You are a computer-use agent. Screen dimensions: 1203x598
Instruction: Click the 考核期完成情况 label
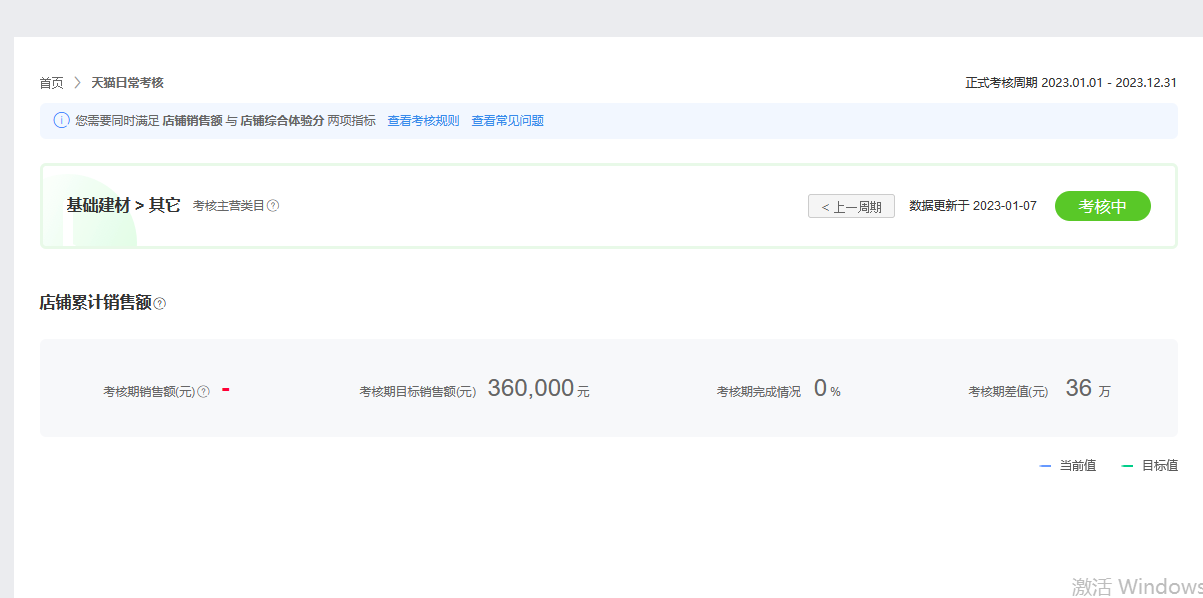pyautogui.click(x=758, y=392)
